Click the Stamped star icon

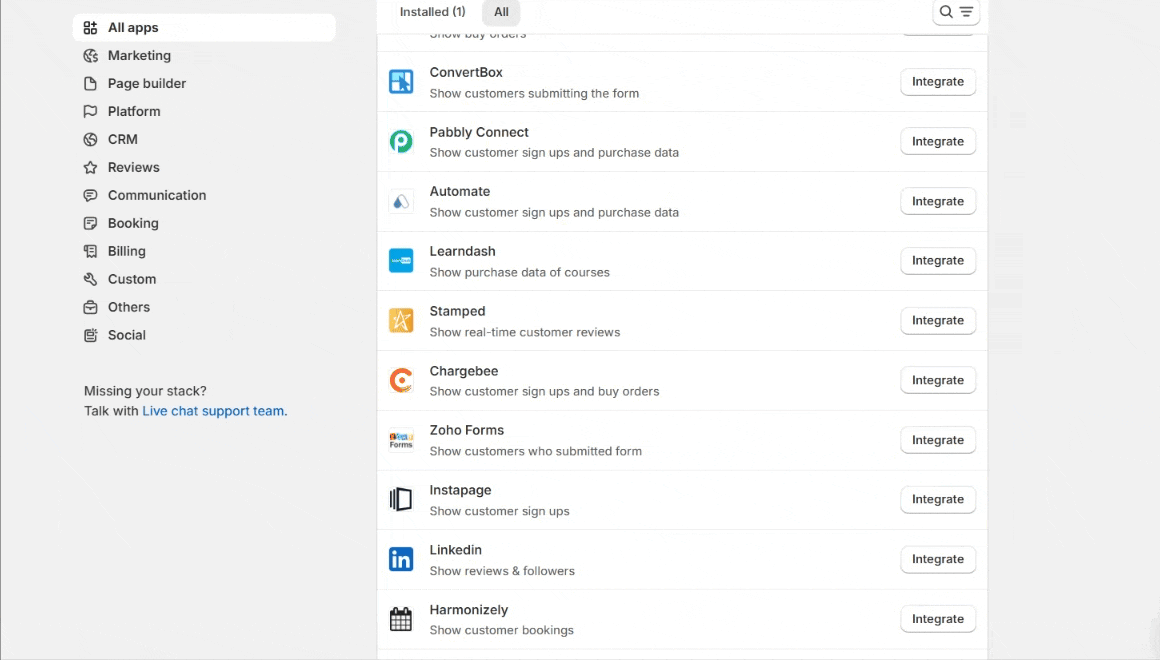[x=401, y=321]
